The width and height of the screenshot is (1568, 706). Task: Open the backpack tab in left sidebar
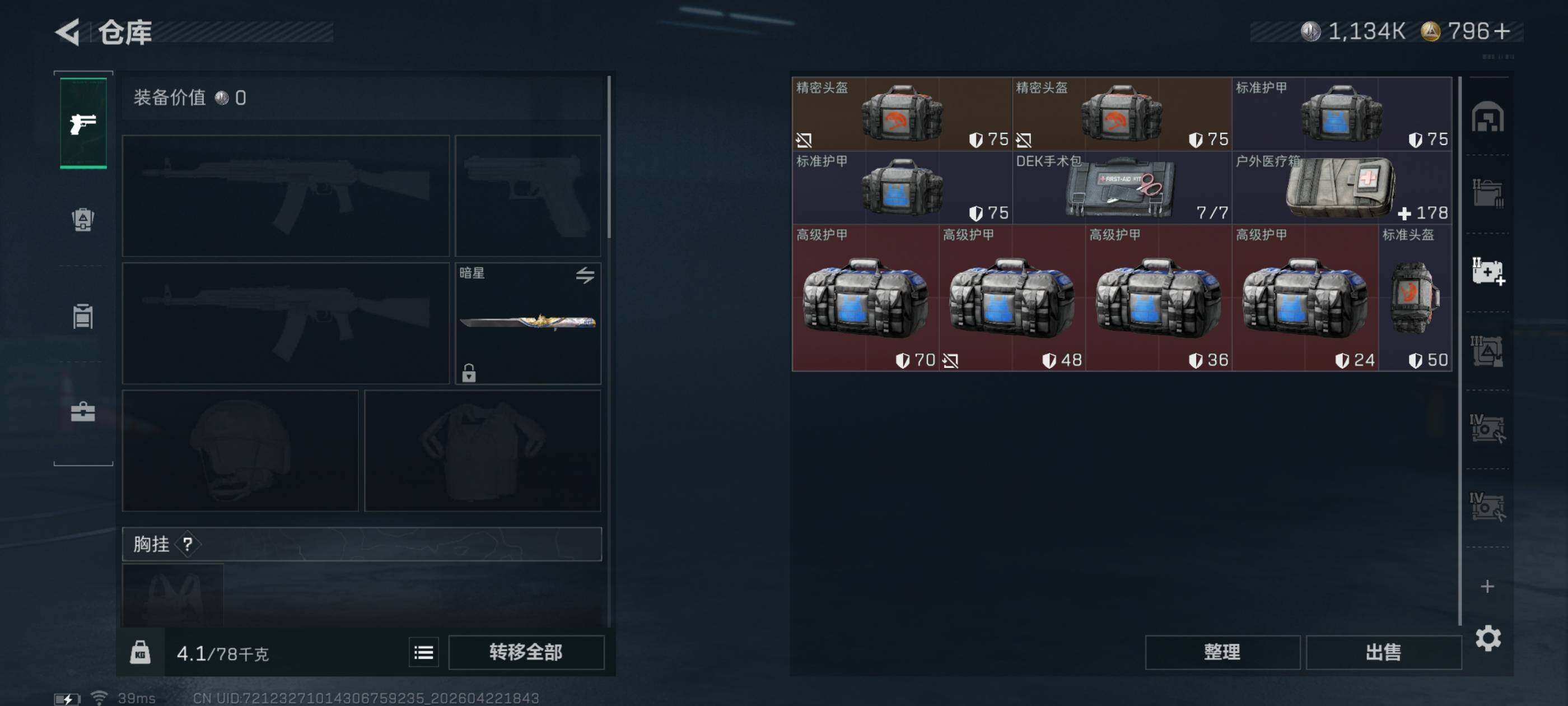coord(83,220)
